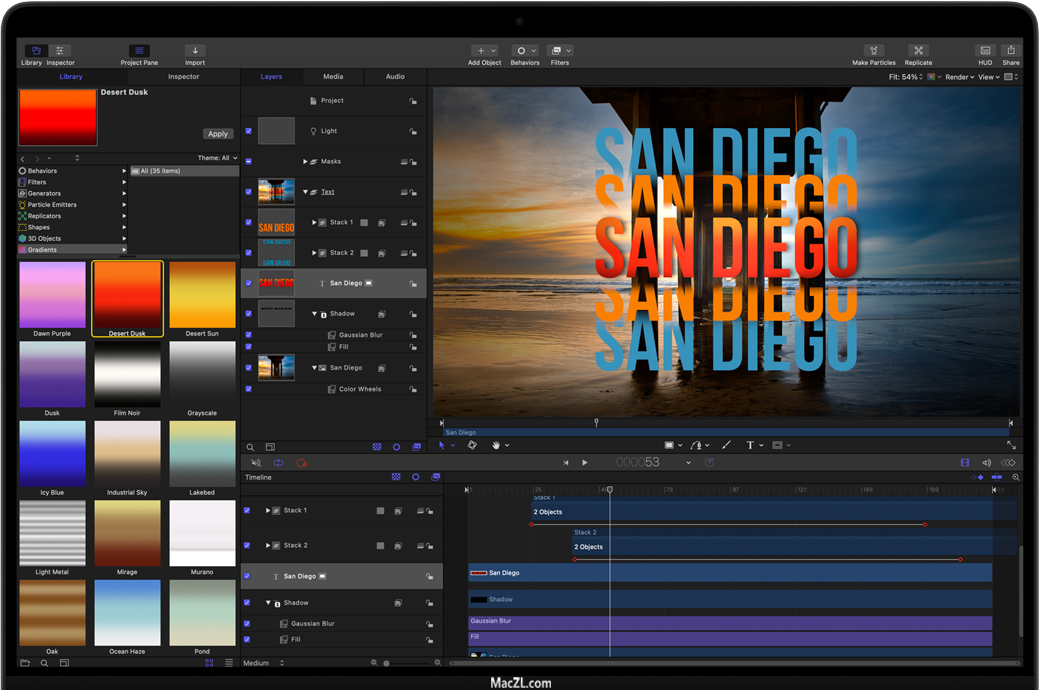The image size is (1040, 690).
Task: Expand the Stack 1 group in layers
Action: (x=314, y=223)
